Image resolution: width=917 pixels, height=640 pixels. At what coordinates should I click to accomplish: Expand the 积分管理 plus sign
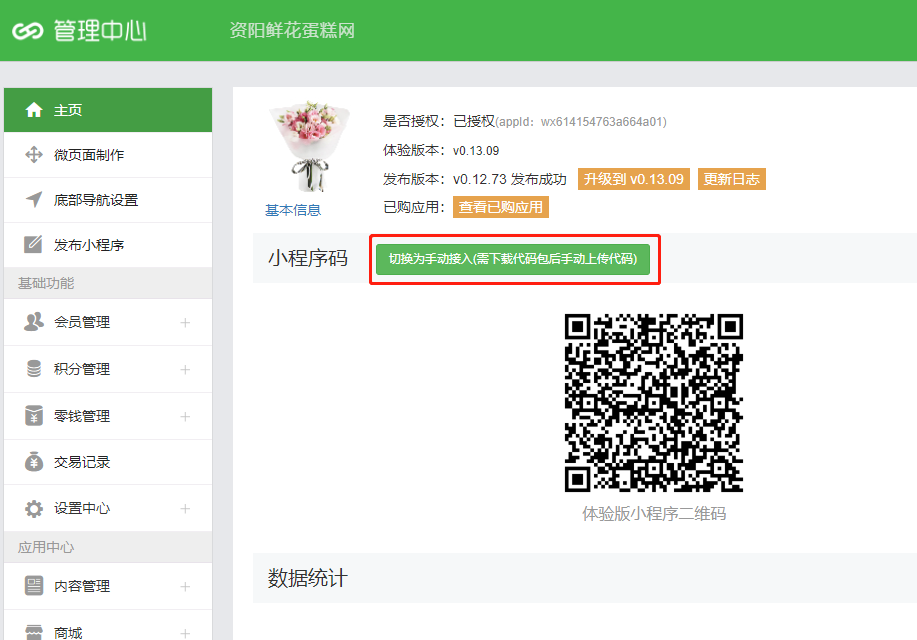coord(185,369)
